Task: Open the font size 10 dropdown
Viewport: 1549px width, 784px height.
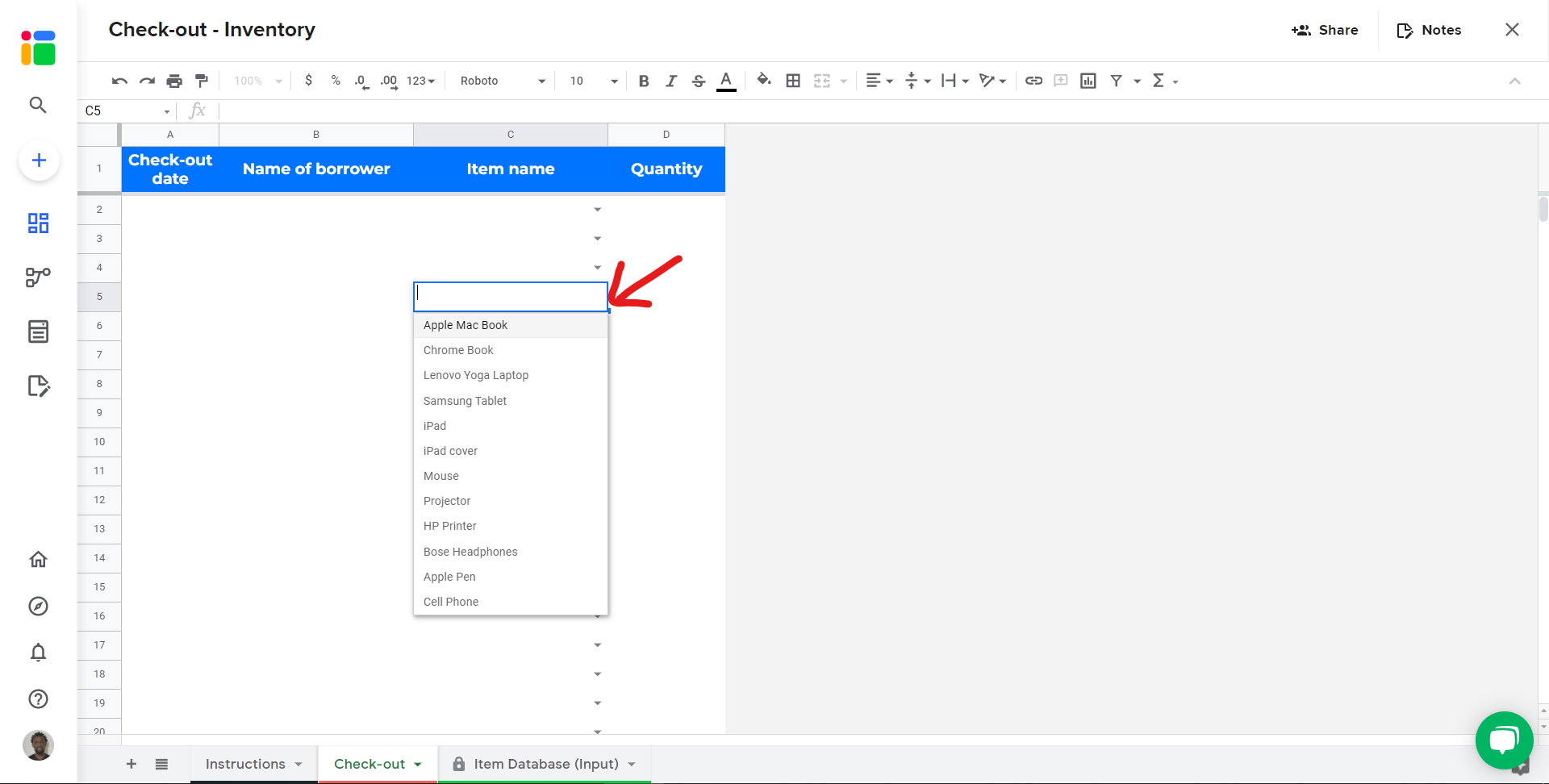Action: pos(594,81)
